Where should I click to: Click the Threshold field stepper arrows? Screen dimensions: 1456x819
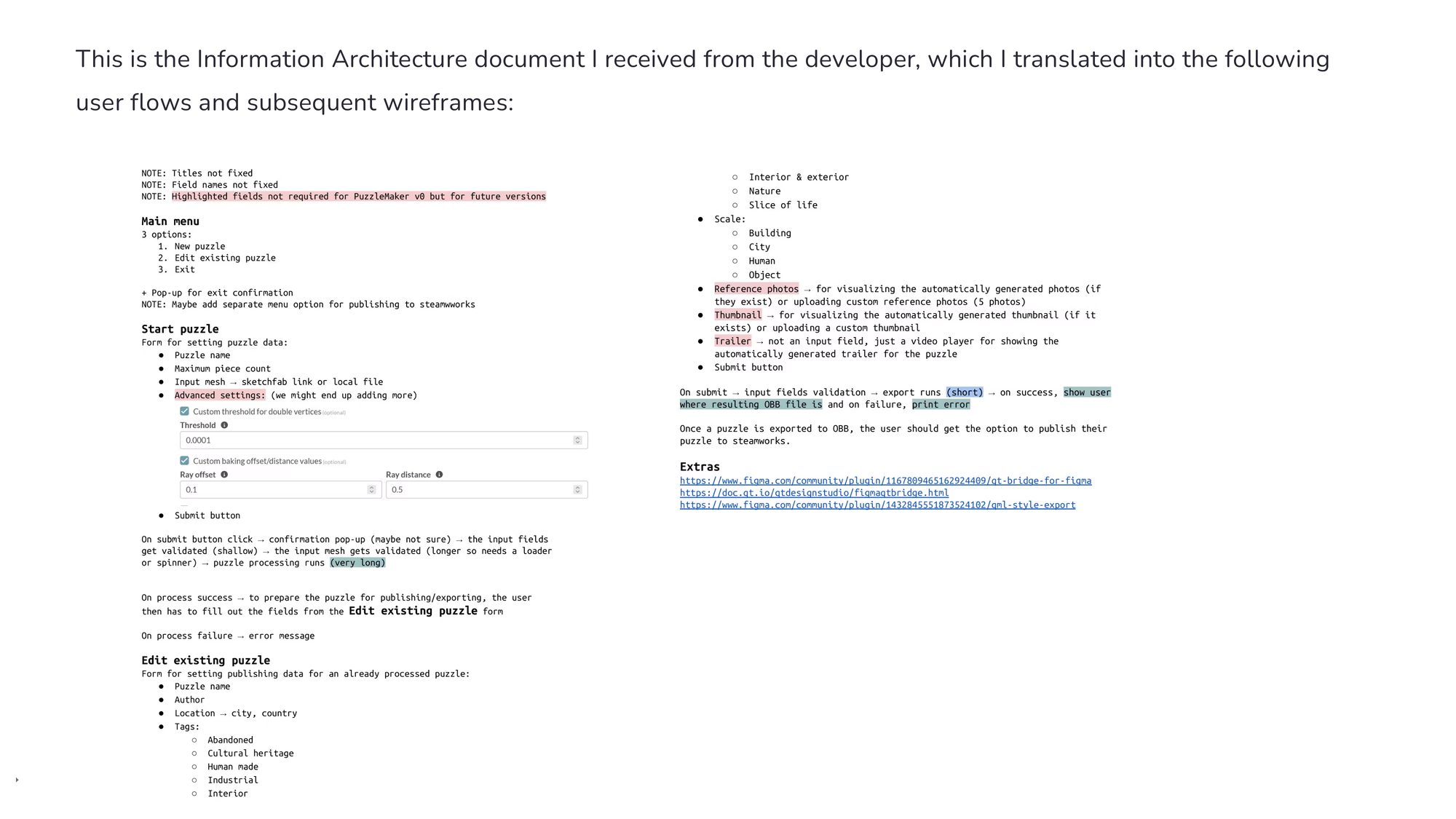pyautogui.click(x=577, y=440)
